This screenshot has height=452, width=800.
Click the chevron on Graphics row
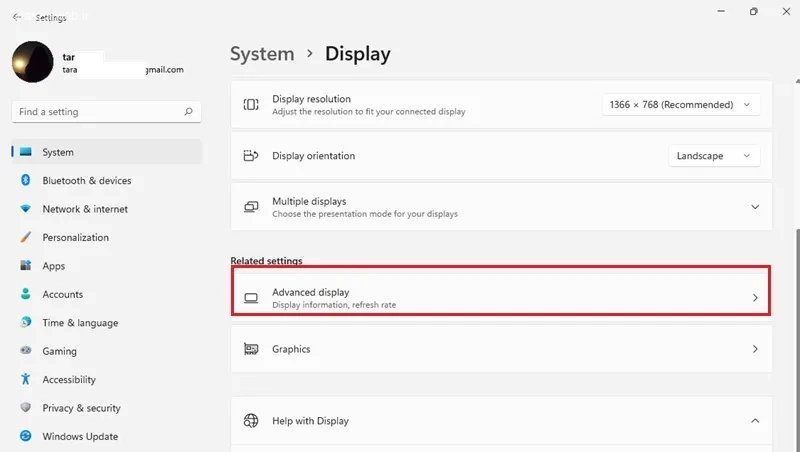(755, 349)
